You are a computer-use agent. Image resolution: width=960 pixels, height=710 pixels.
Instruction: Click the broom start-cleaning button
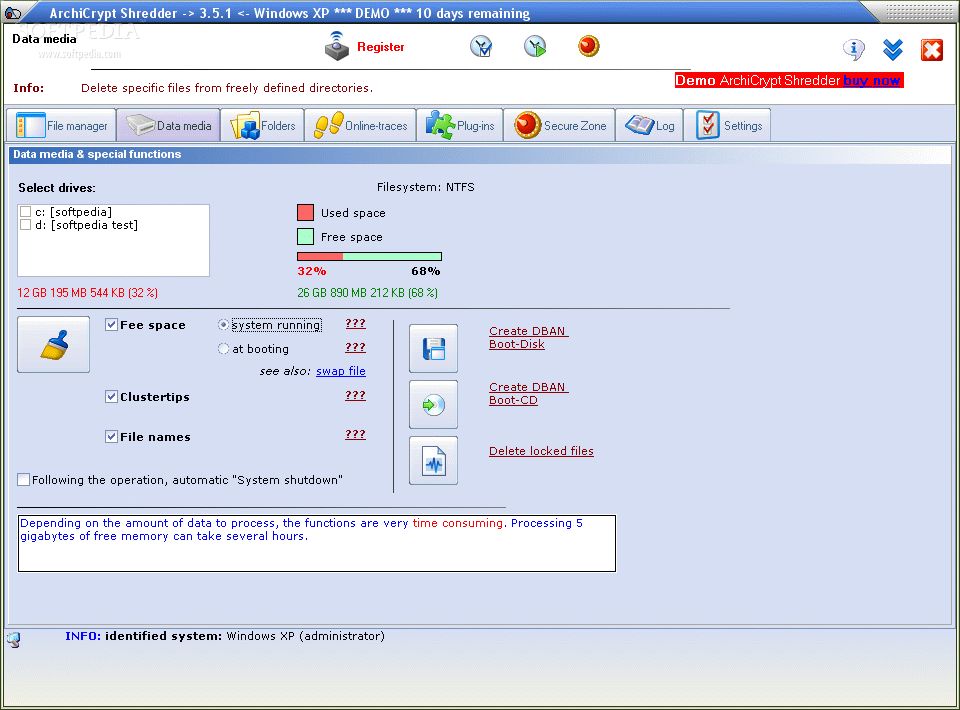click(53, 345)
